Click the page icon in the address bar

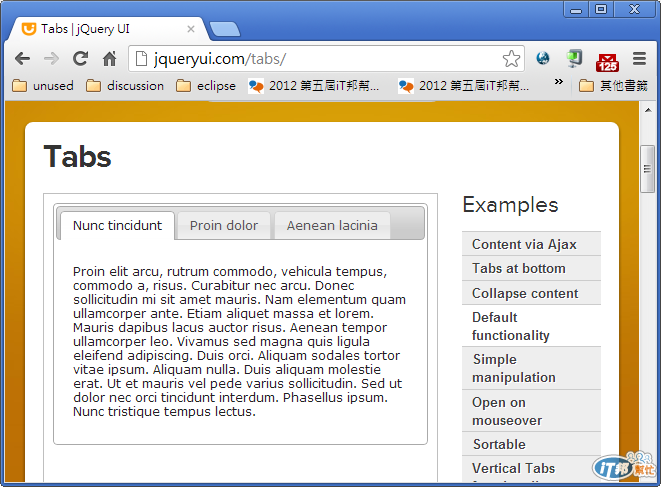141,59
